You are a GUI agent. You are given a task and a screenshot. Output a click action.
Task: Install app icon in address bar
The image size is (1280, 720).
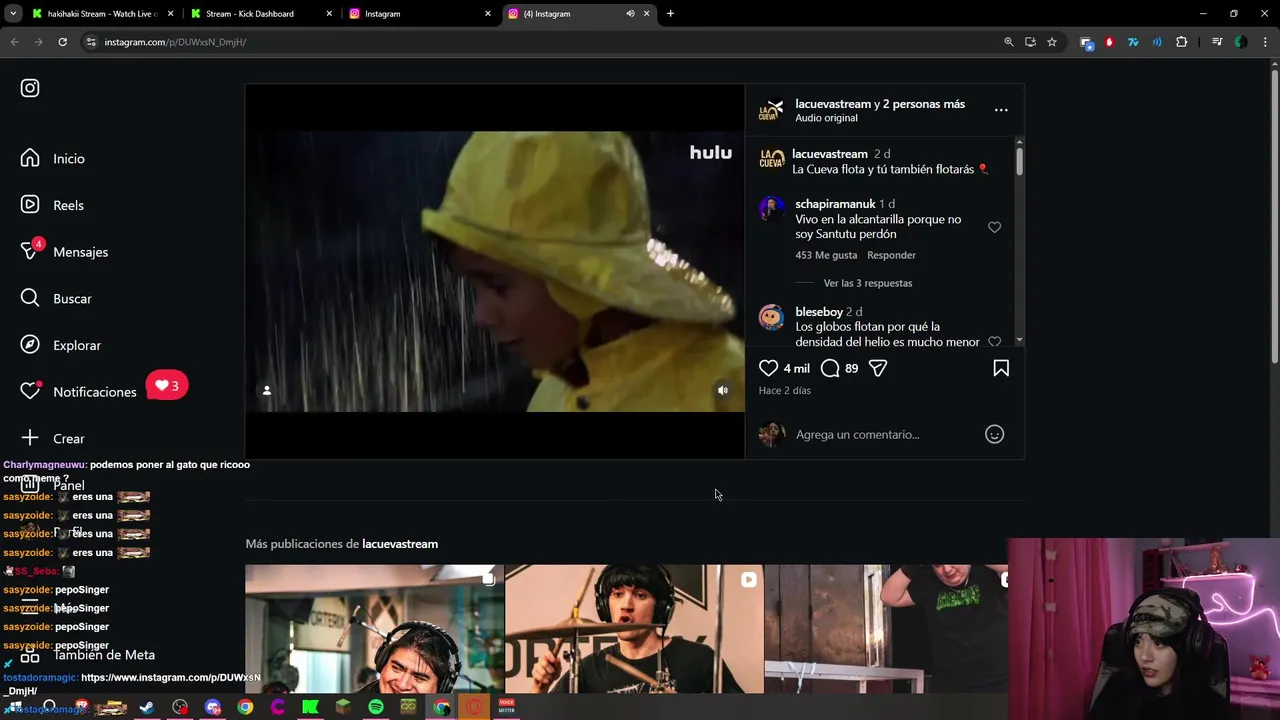pos(1030,42)
